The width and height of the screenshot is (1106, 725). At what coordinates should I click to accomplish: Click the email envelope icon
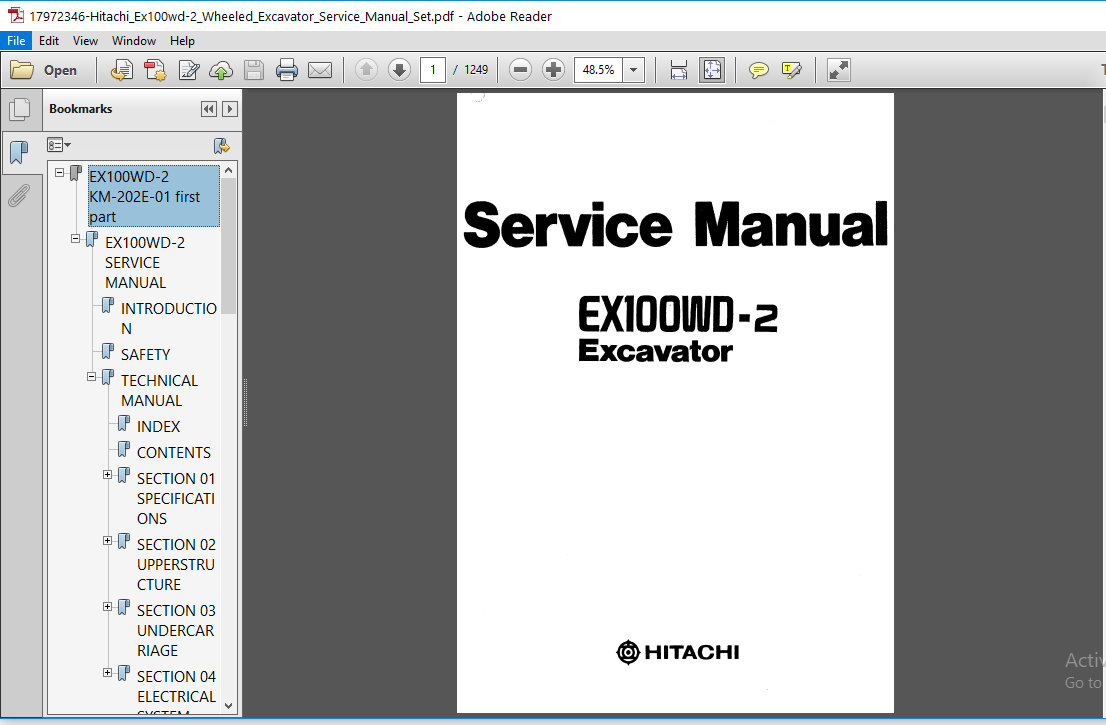320,70
